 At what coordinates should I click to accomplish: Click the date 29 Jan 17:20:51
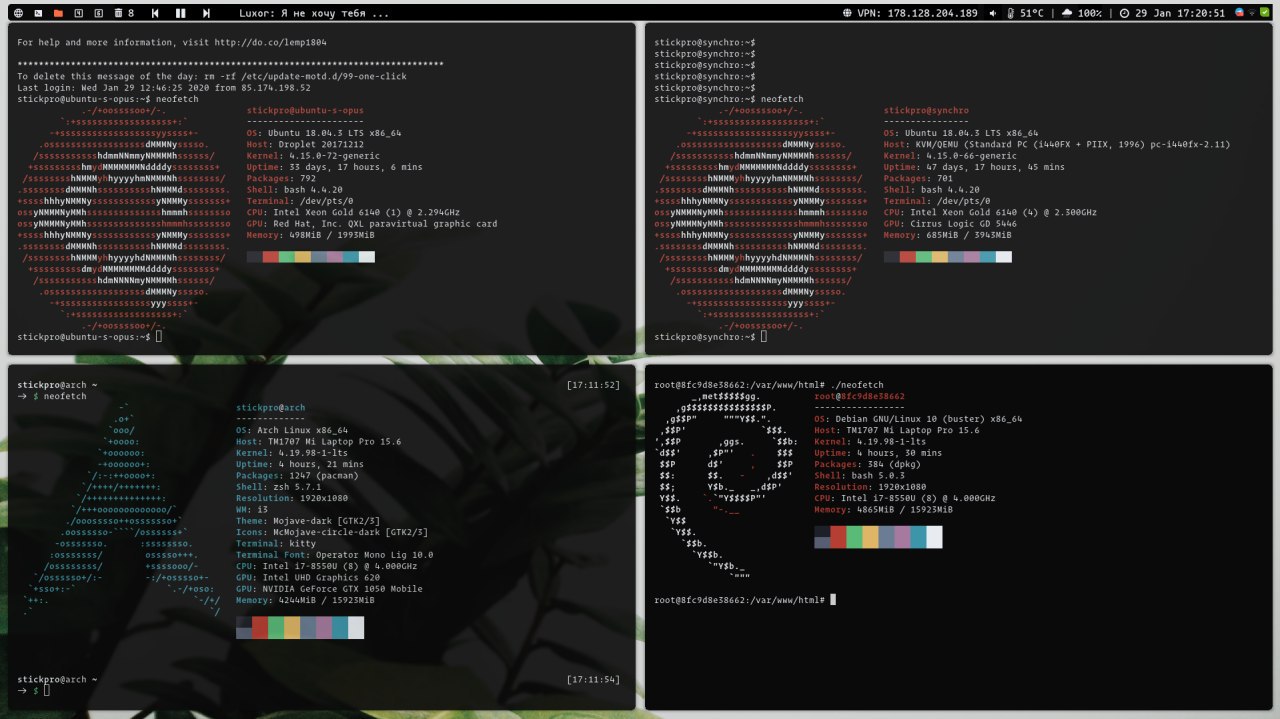tap(1180, 13)
